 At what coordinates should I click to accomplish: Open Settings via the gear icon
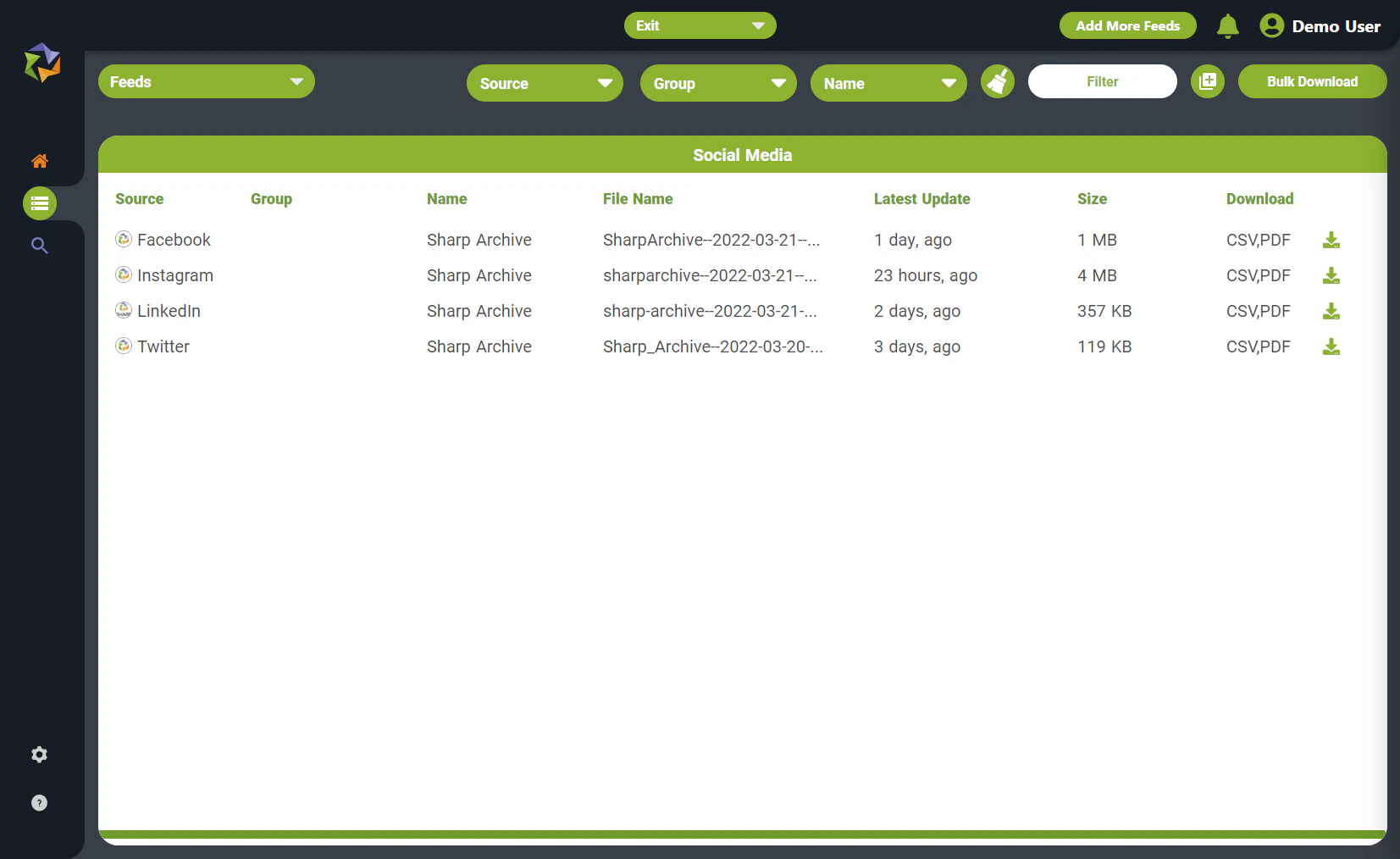coord(39,754)
